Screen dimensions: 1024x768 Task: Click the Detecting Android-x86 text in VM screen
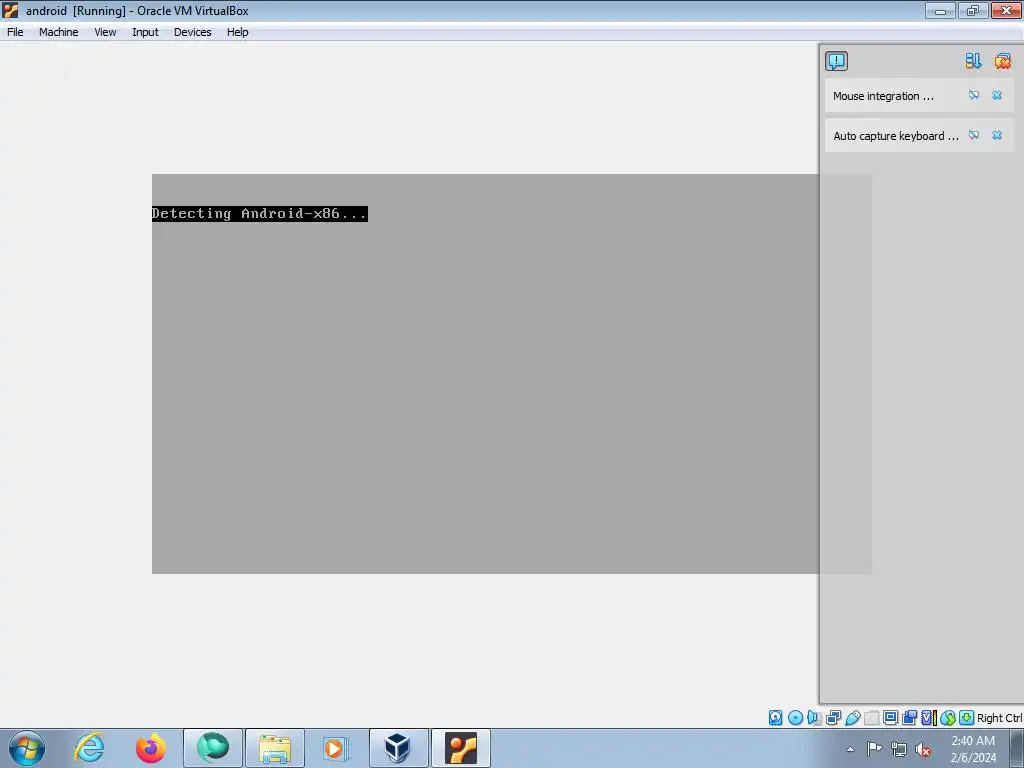[259, 214]
